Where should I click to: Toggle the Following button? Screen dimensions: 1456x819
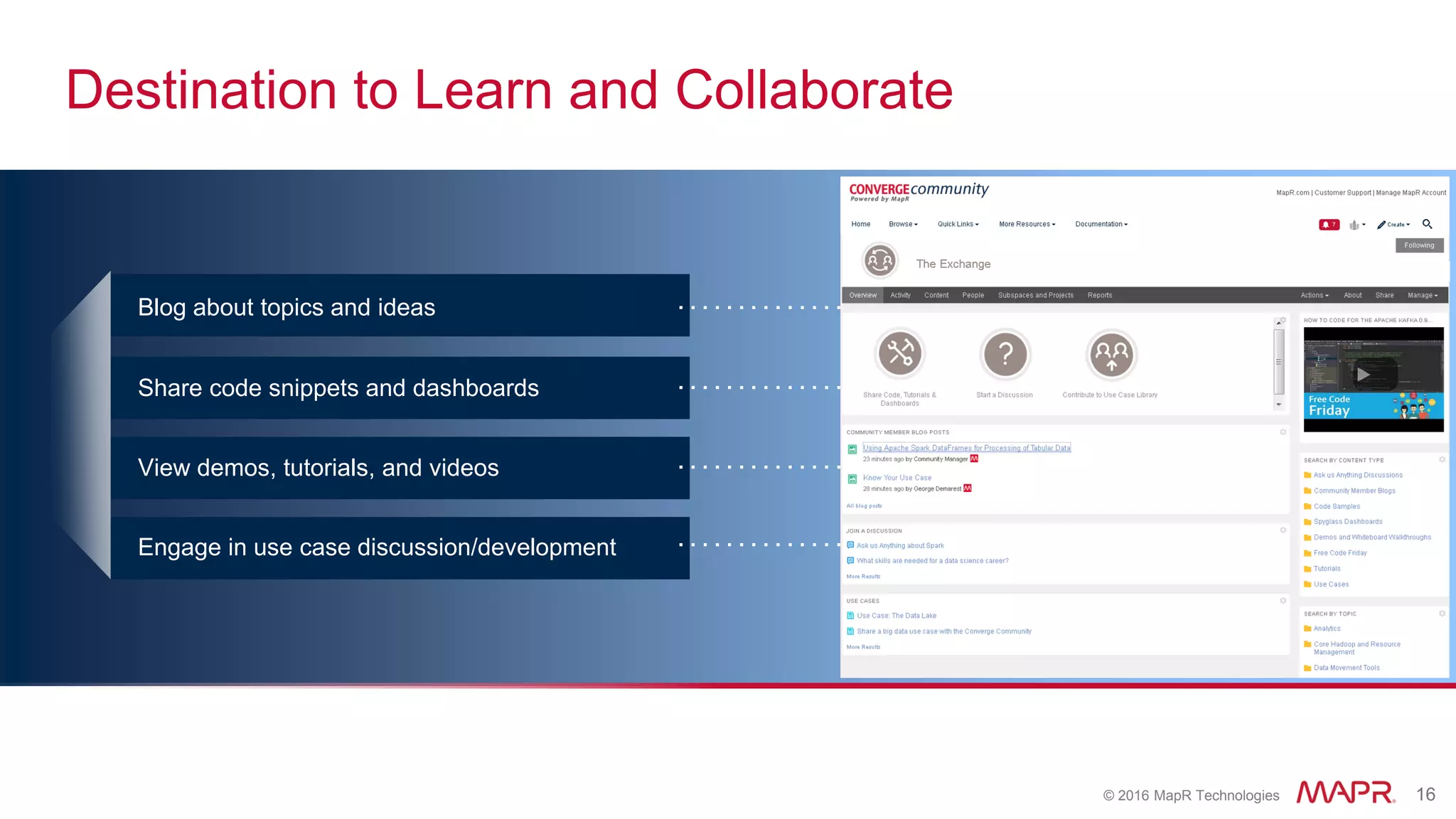point(1419,245)
